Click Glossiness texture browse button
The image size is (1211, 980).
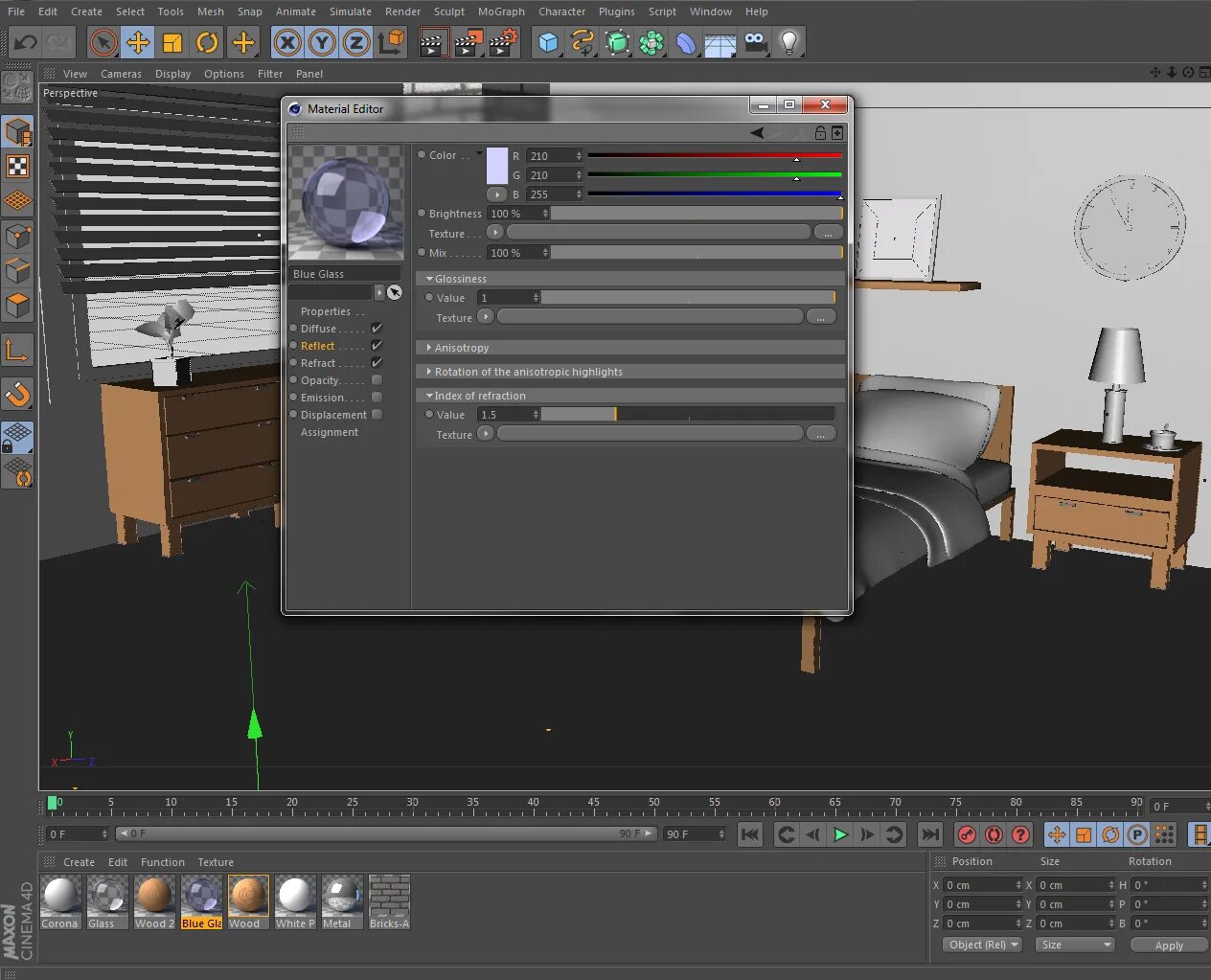(x=821, y=317)
